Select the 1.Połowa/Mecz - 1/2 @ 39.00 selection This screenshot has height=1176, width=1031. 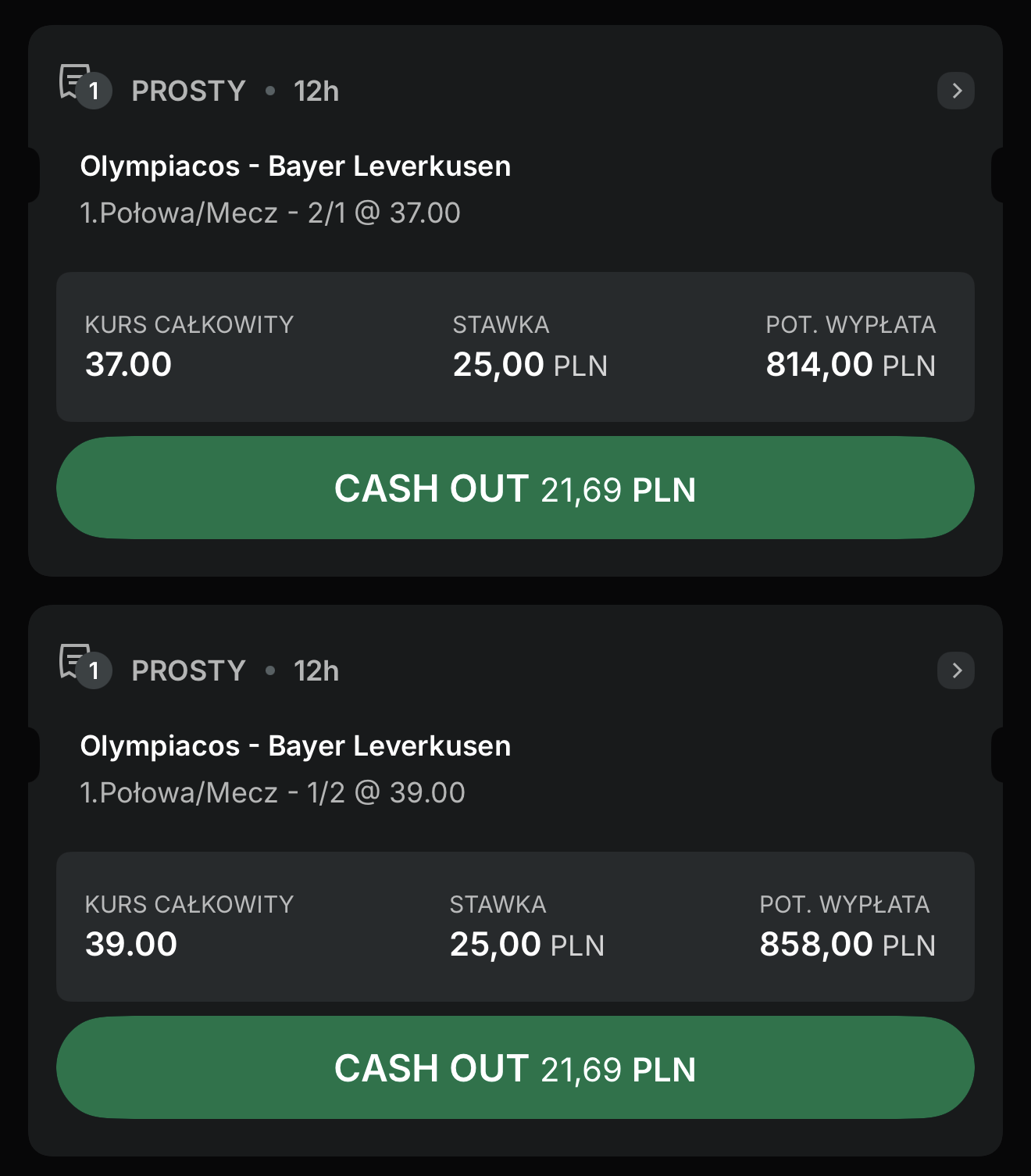[x=273, y=793]
